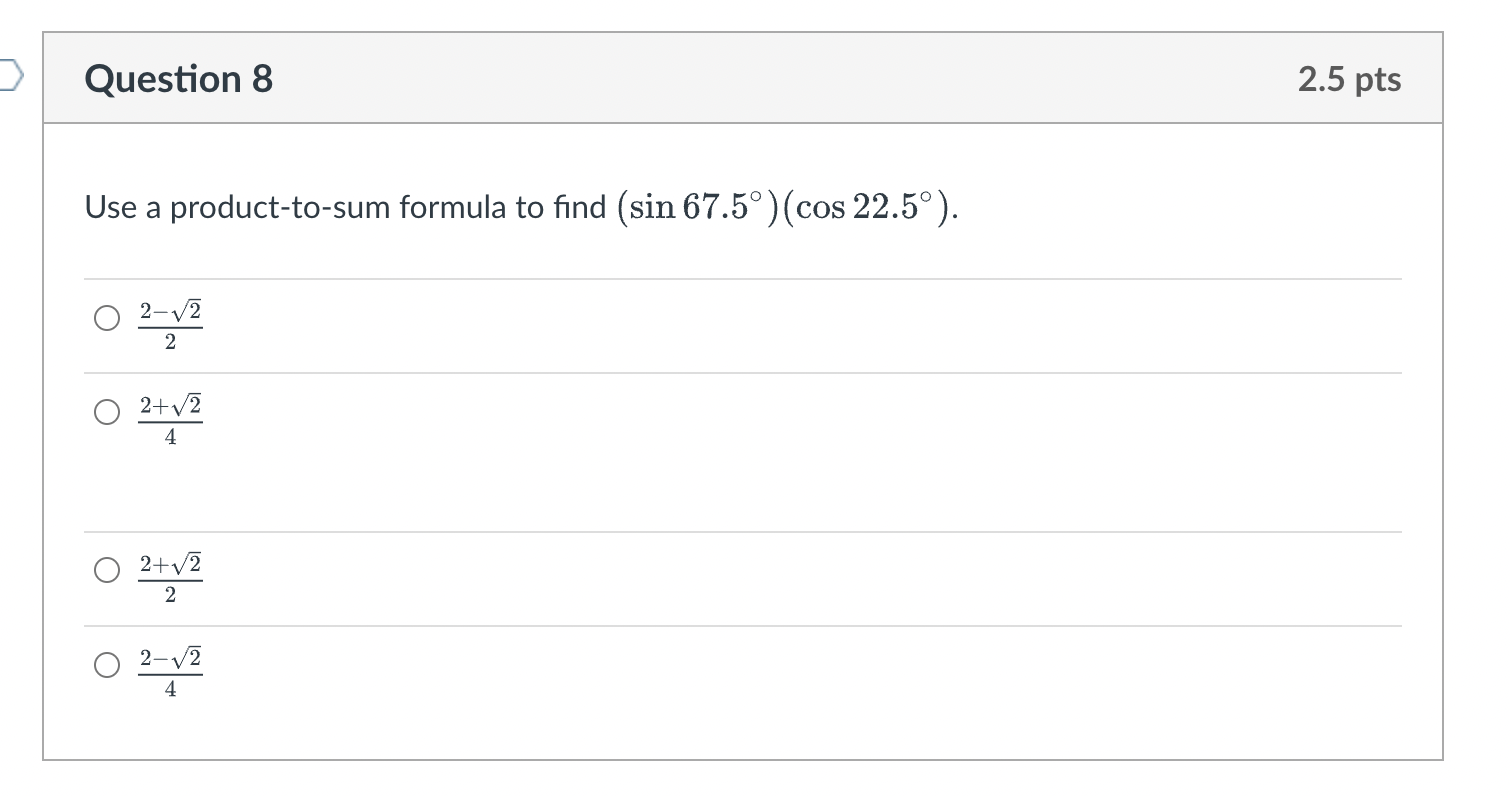Click the circle beside the third answer choice
Screen dimensions: 1510x796
[x=106, y=572]
